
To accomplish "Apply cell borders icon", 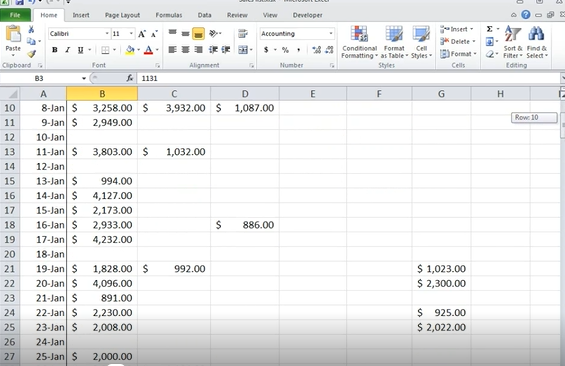I will coord(105,50).
